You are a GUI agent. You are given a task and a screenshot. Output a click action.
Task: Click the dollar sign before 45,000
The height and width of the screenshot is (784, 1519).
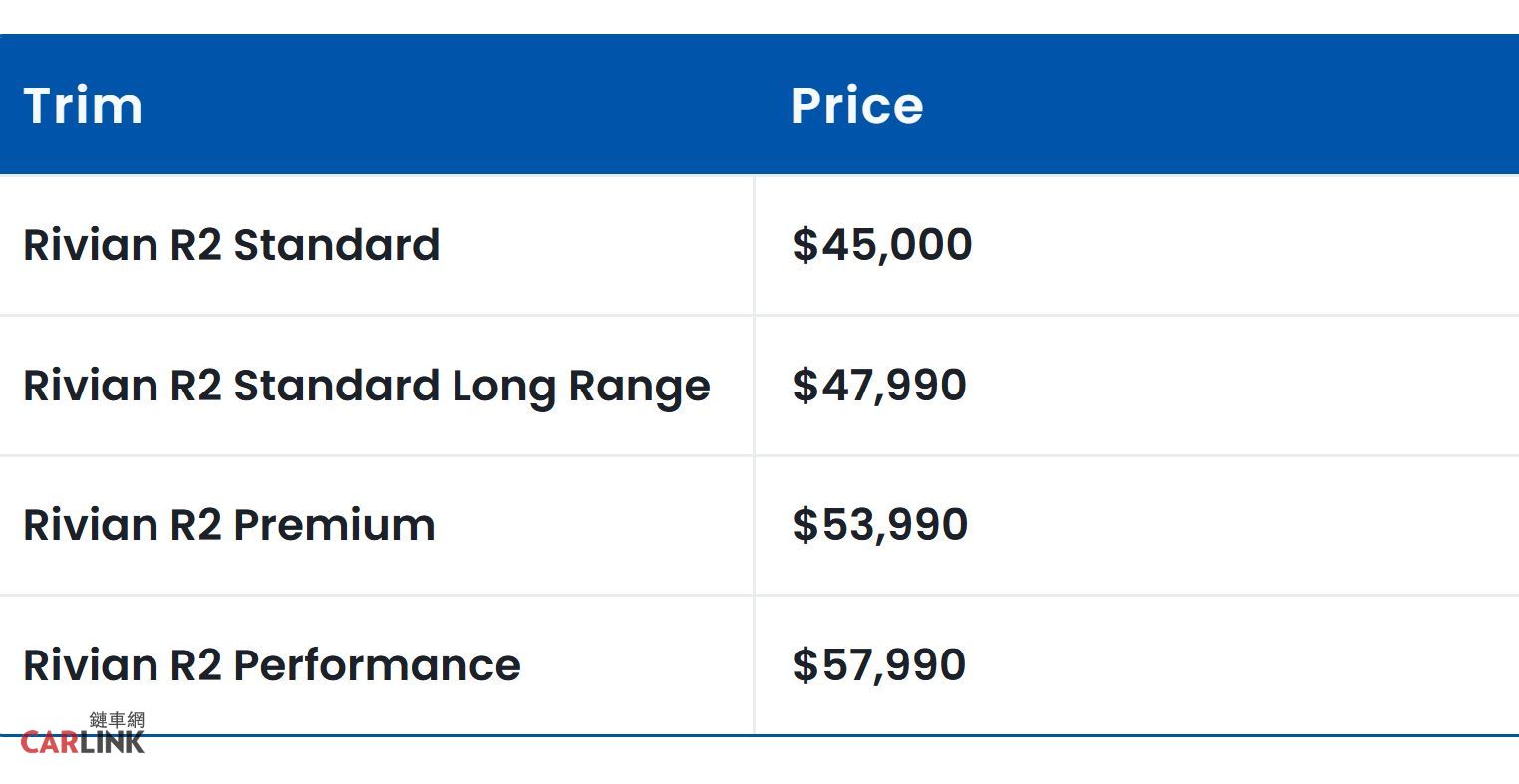click(x=804, y=245)
